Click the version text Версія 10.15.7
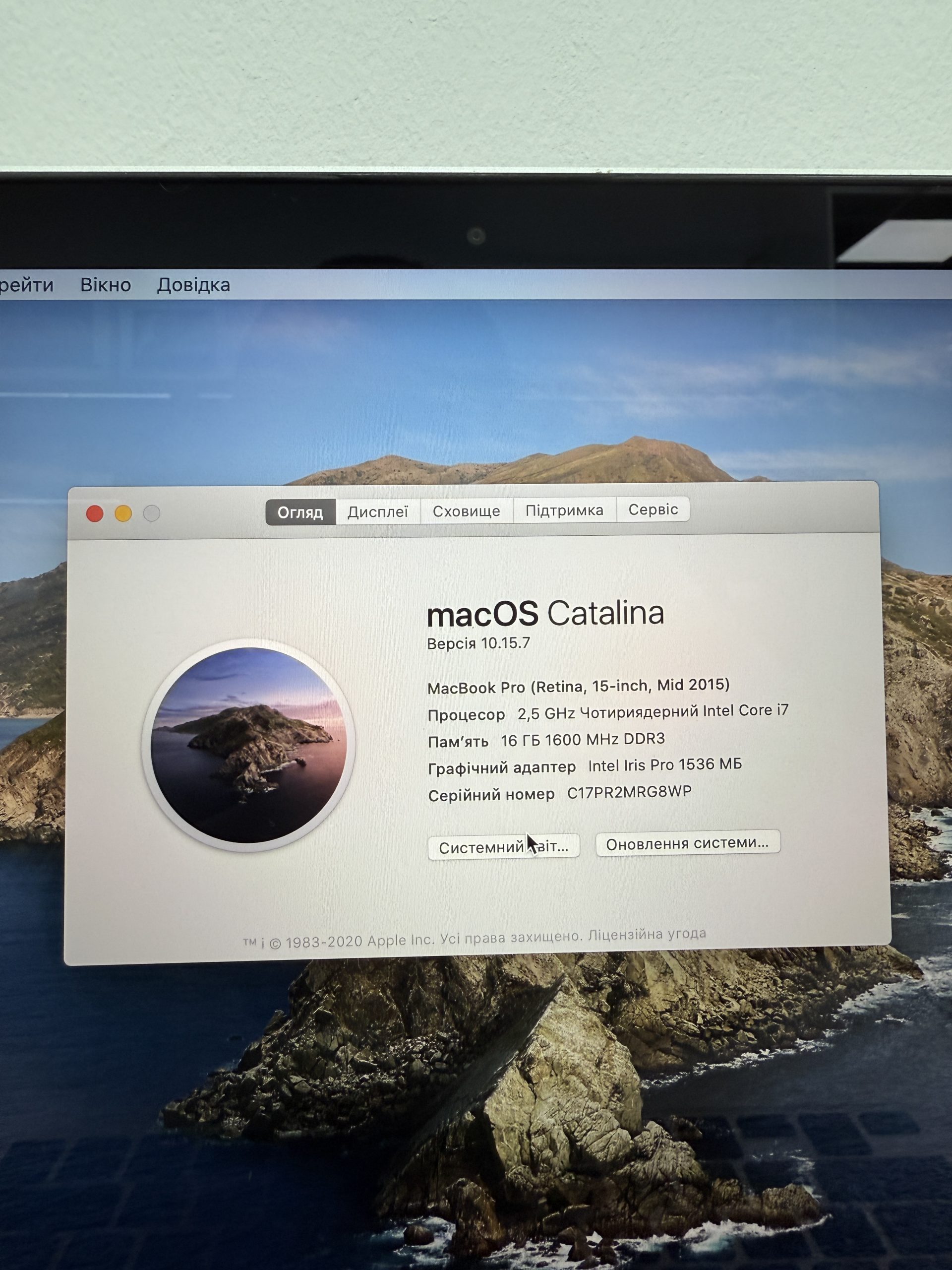The width and height of the screenshot is (952, 1270). 478,643
